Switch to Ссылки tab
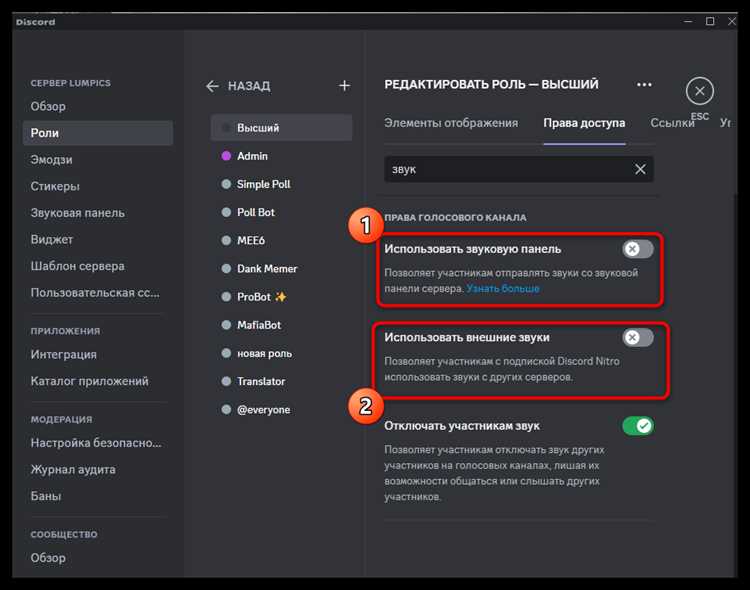750x590 pixels. pyautogui.click(x=672, y=123)
